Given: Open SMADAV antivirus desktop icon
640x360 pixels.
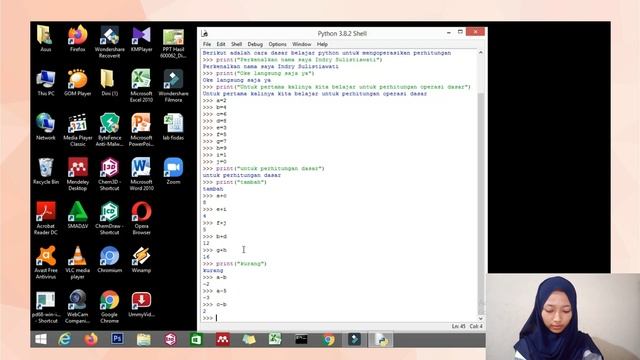Looking at the screenshot, I should click(x=78, y=215).
